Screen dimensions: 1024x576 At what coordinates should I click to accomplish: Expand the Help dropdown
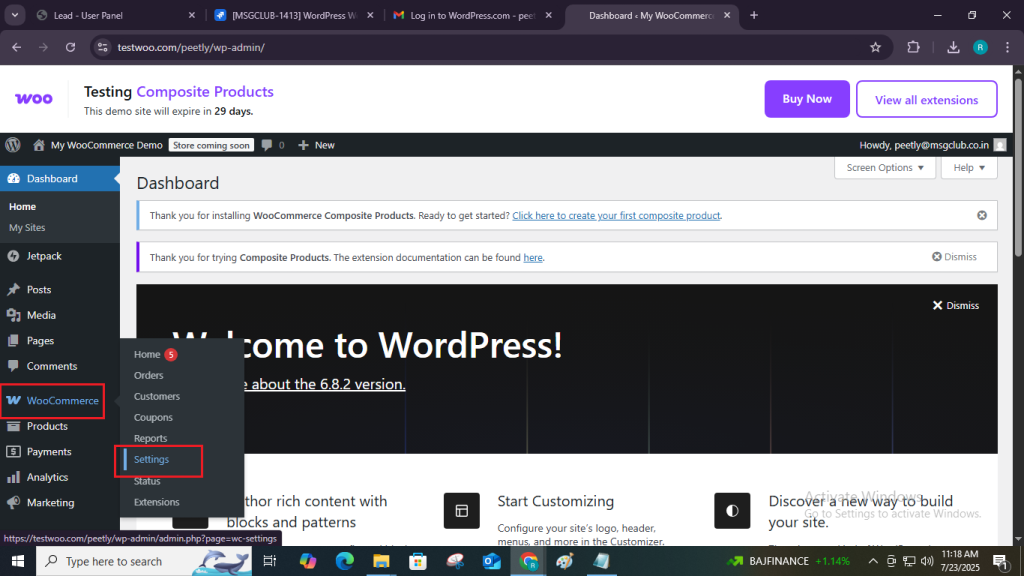[969, 168]
